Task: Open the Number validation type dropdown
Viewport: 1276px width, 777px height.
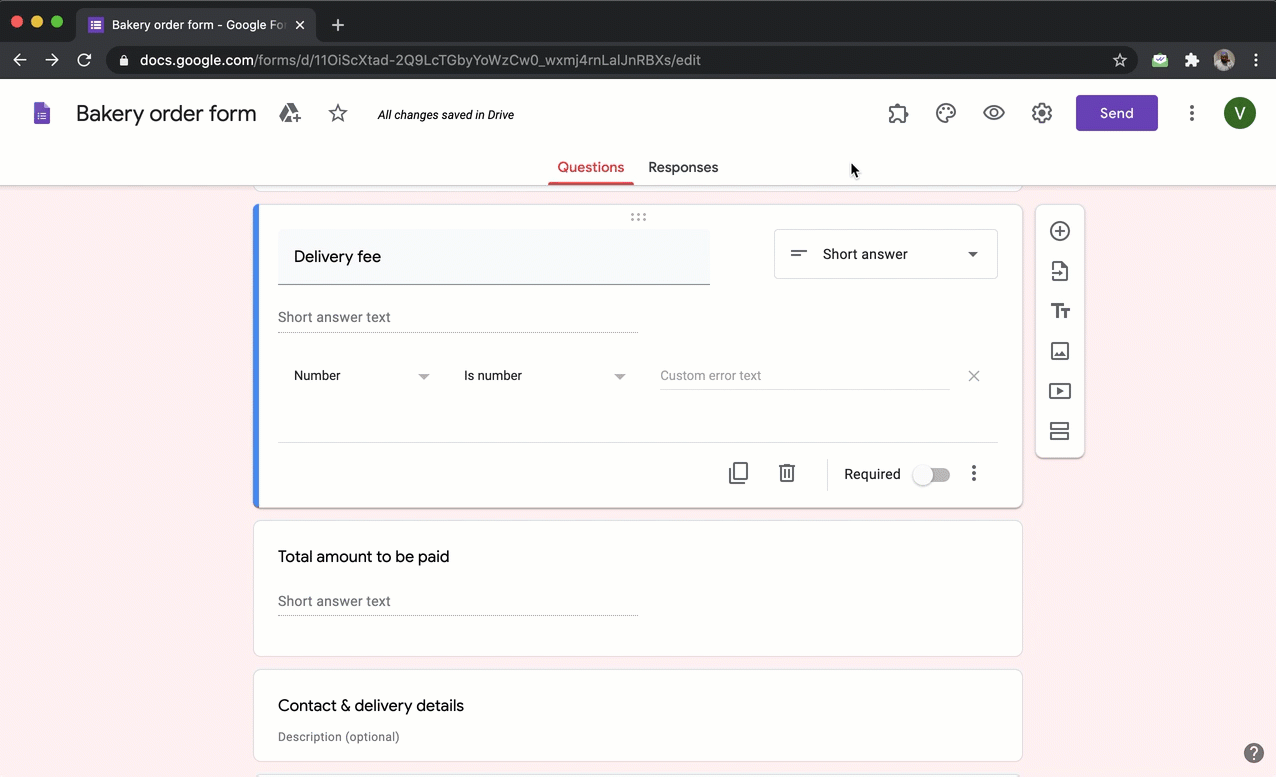Action: pos(362,375)
